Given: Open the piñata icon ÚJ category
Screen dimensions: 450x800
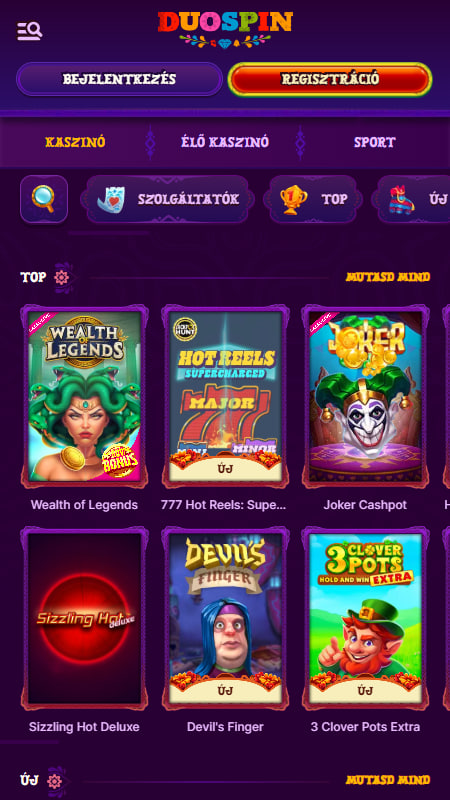Looking at the screenshot, I should click(x=413, y=199).
